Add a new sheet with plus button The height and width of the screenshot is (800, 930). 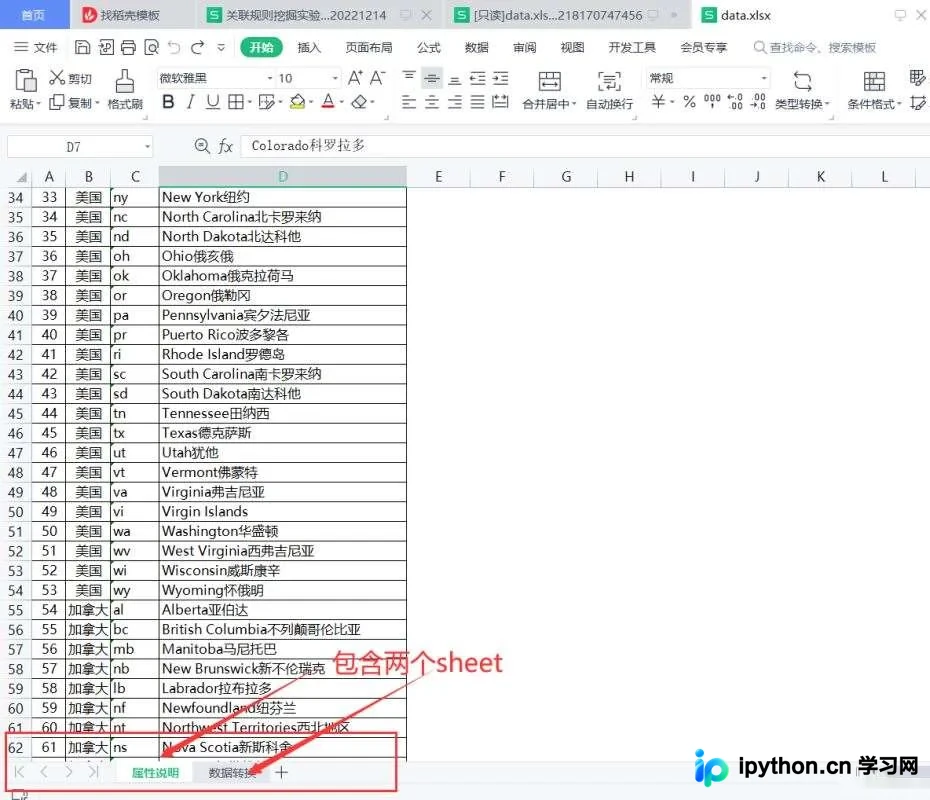coord(282,773)
